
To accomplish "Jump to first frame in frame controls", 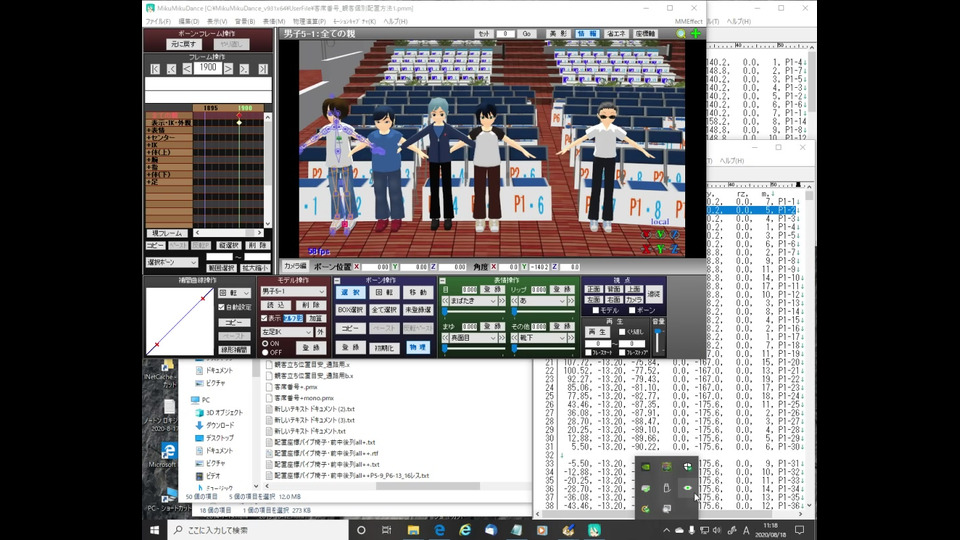I will pyautogui.click(x=155, y=69).
